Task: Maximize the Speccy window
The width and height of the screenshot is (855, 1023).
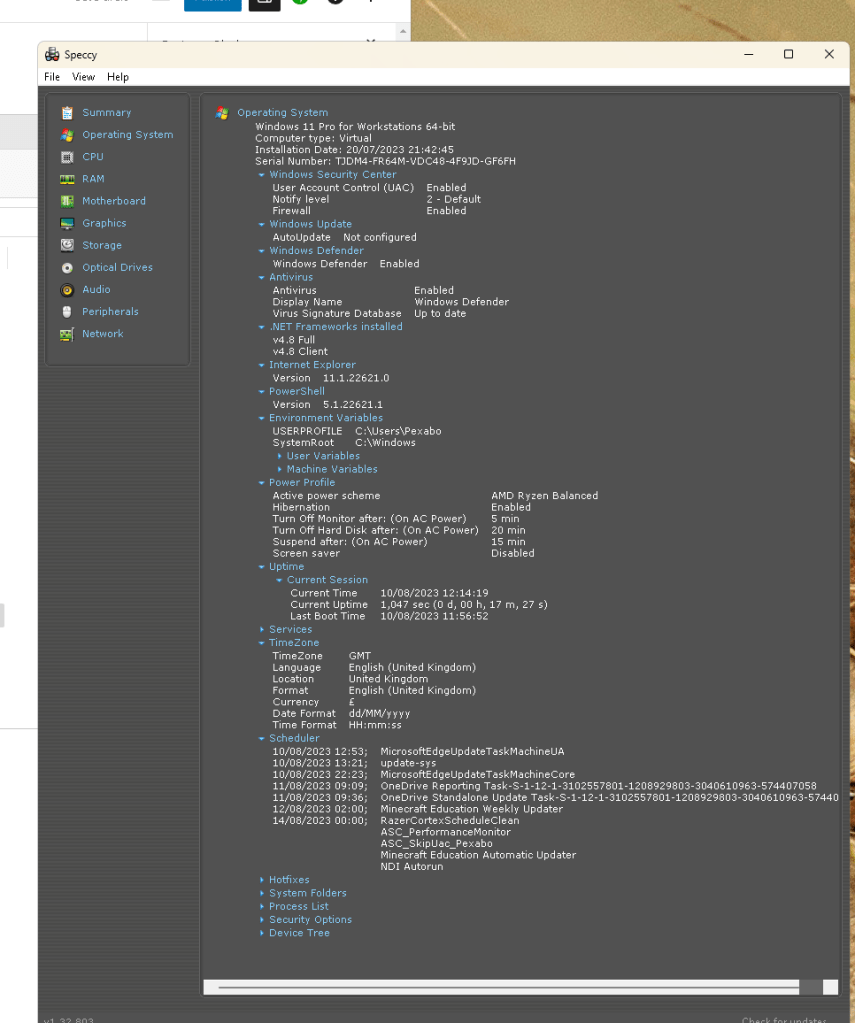Action: pos(788,54)
